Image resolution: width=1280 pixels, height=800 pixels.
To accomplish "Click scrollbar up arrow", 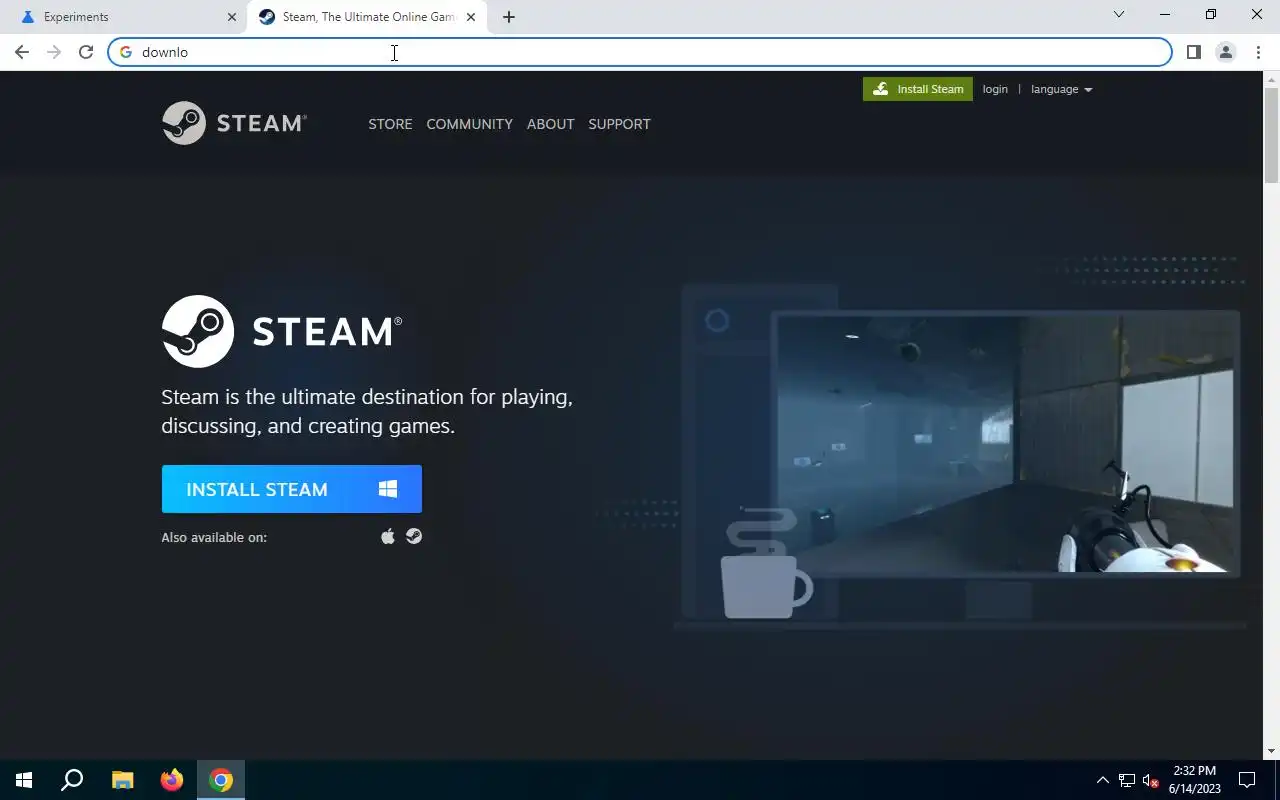I will click(x=1271, y=78).
